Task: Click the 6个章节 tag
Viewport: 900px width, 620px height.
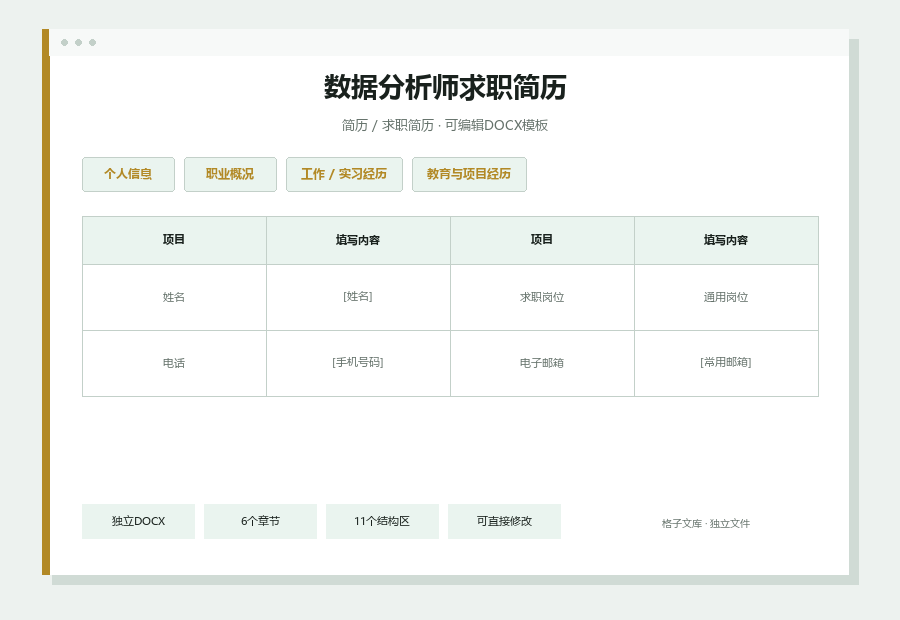Action: 260,521
